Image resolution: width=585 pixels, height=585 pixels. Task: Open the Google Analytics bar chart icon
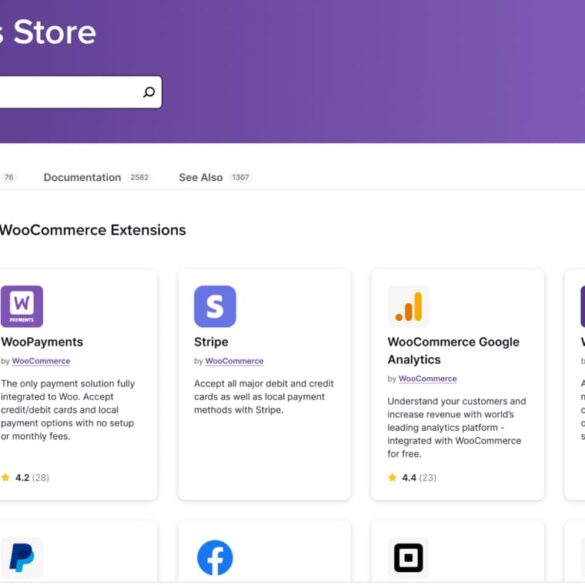click(x=409, y=306)
